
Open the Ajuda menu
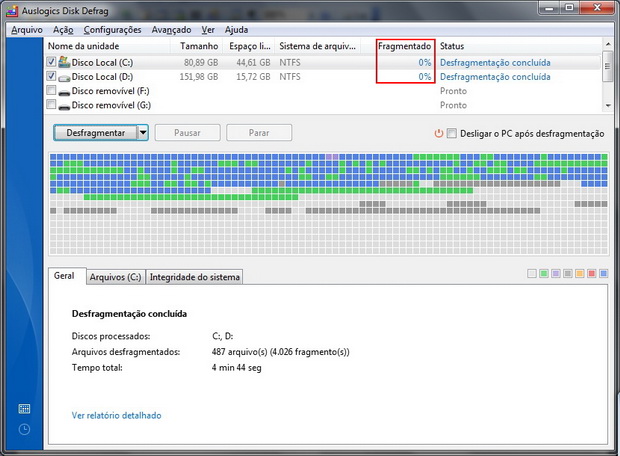tap(236, 30)
